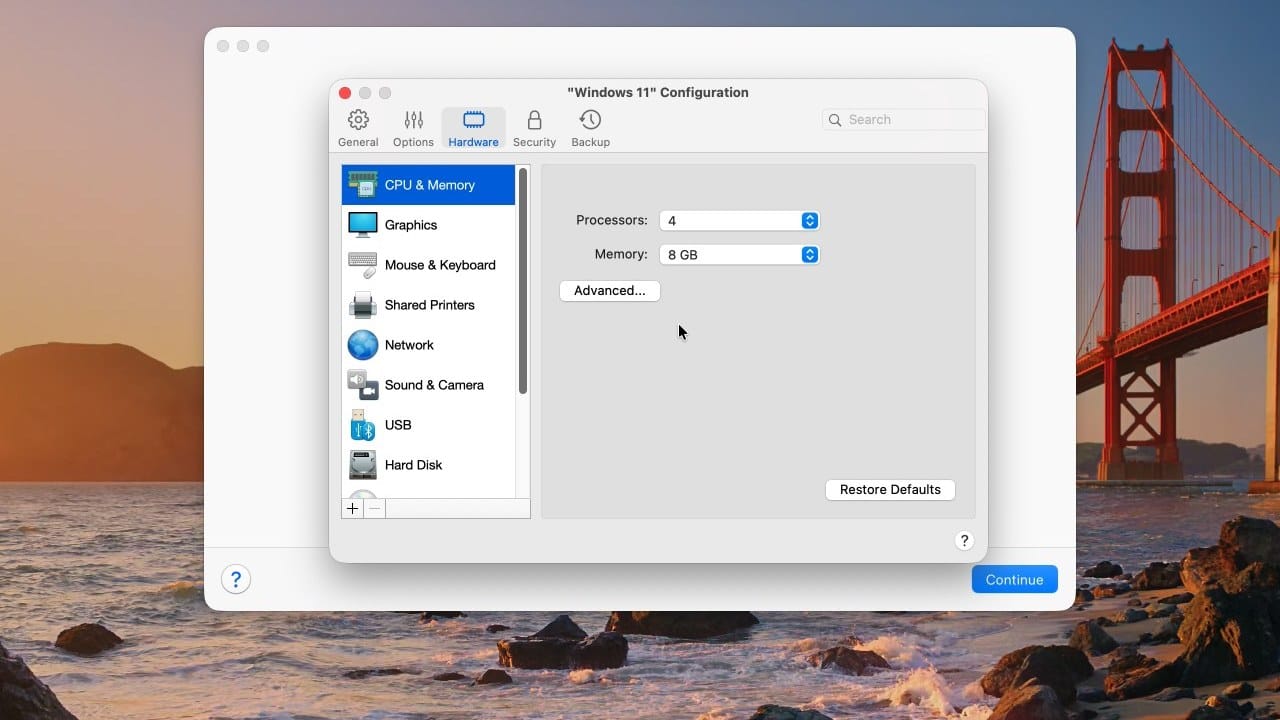Select the Shared Printers icon
The image size is (1280, 720).
pos(362,305)
